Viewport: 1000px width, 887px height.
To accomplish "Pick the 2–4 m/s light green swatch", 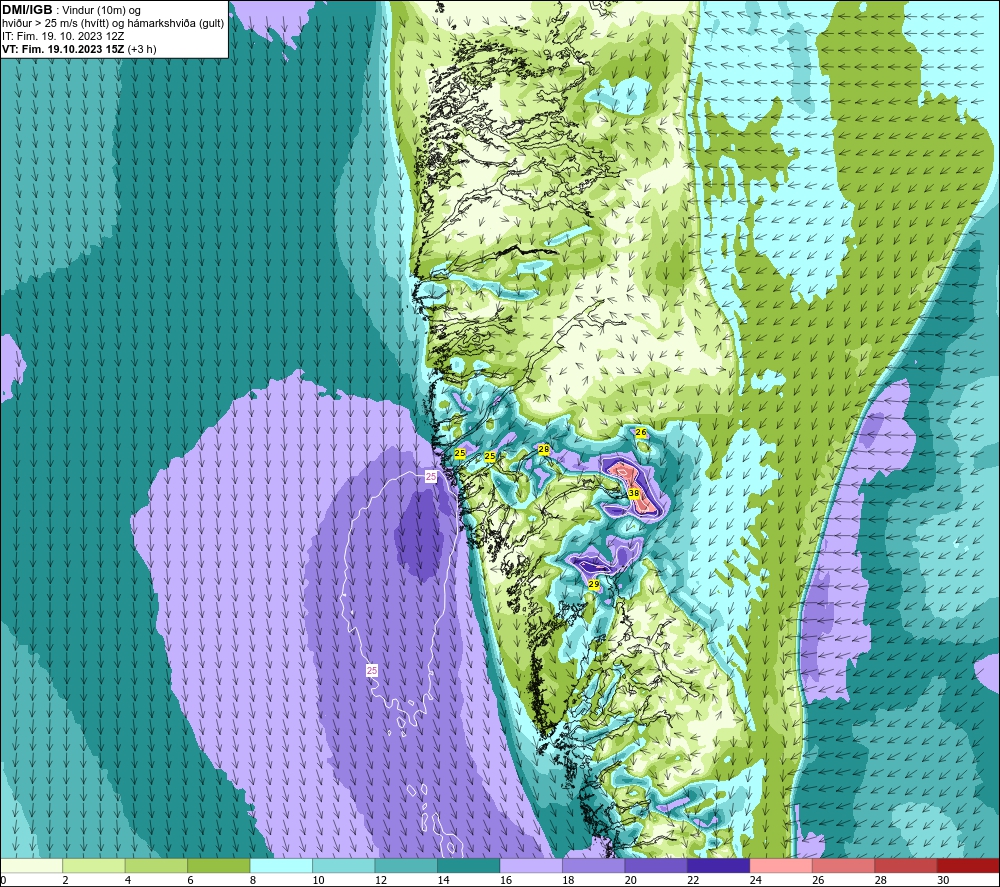I will tap(94, 865).
